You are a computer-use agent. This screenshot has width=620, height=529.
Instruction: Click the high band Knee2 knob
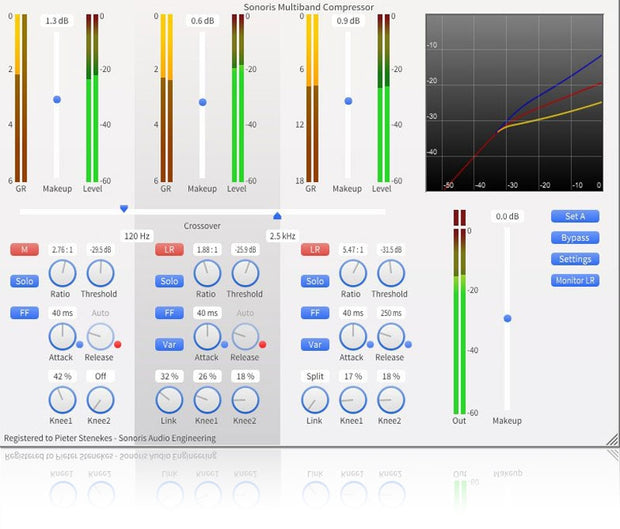(391, 400)
